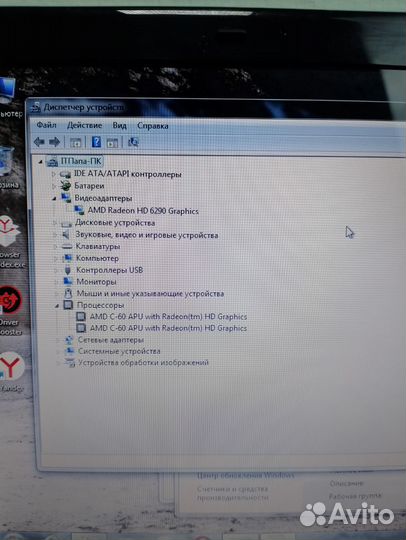Viewport: 406px width, 540px height.
Task: Expand the Контроллеры USB node
Action: pyautogui.click(x=56, y=270)
